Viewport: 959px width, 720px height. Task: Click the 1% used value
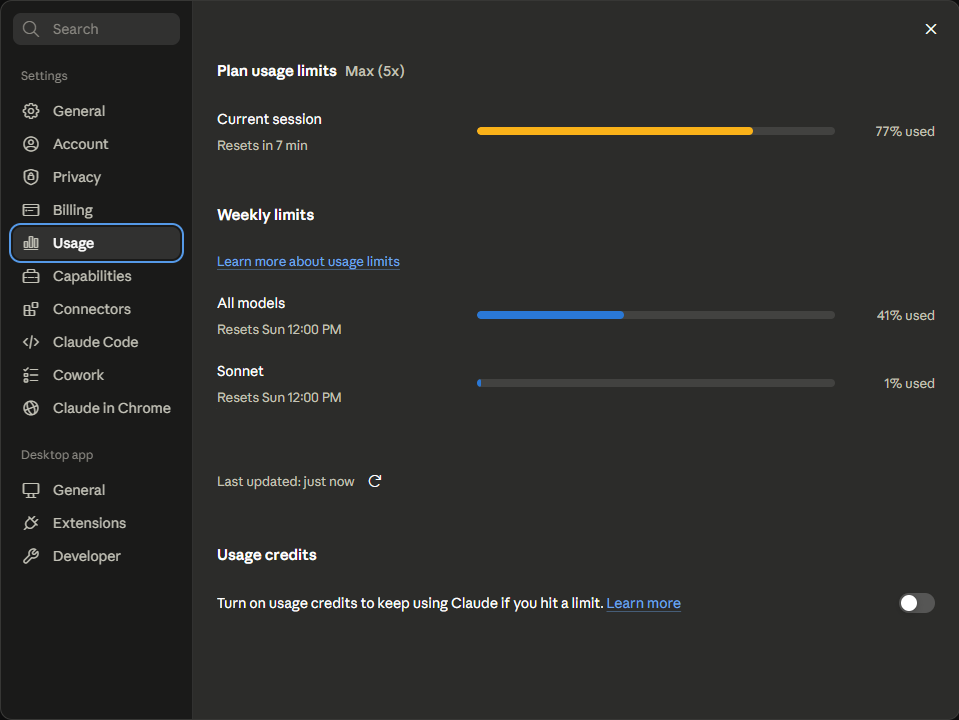point(909,384)
